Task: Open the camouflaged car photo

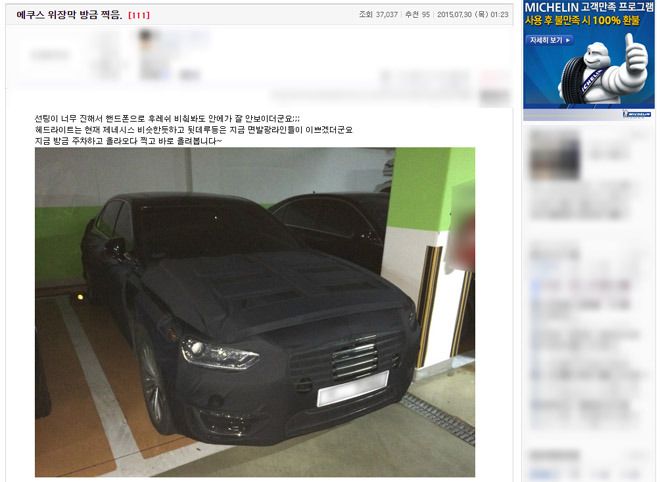Action: point(255,312)
